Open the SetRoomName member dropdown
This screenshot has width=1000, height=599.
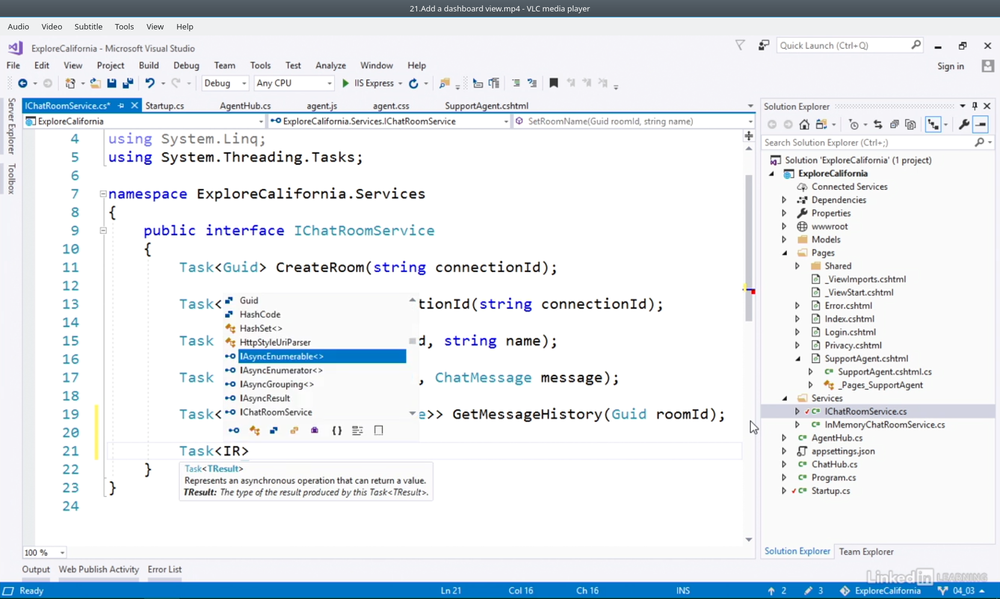634,121
